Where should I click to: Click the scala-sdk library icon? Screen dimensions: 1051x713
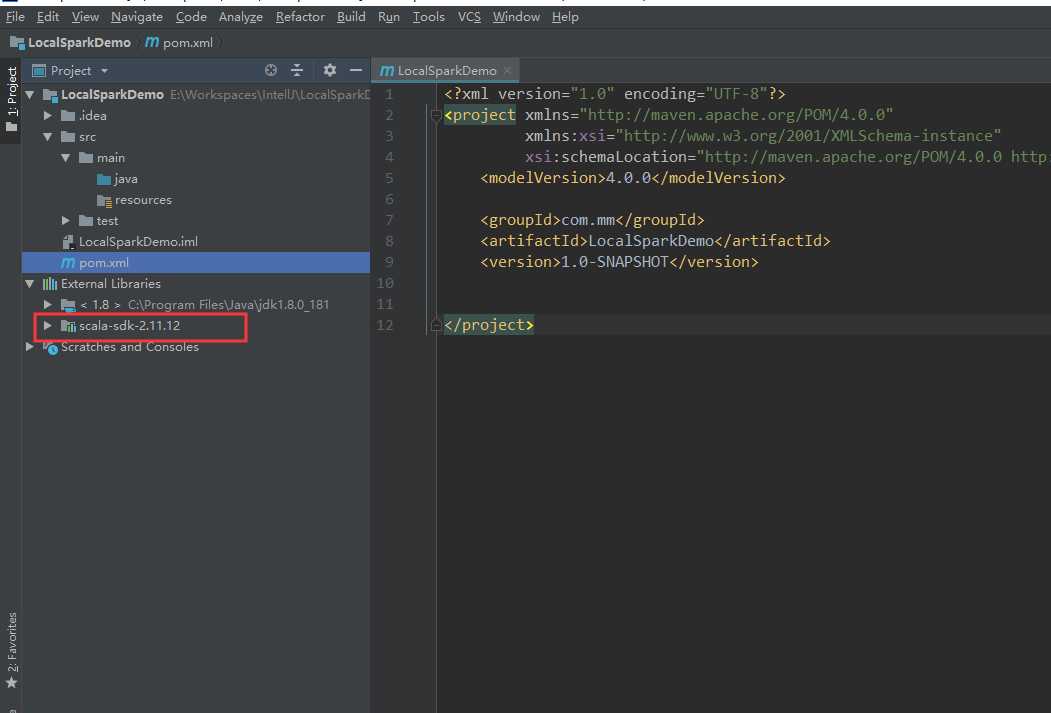click(68, 326)
